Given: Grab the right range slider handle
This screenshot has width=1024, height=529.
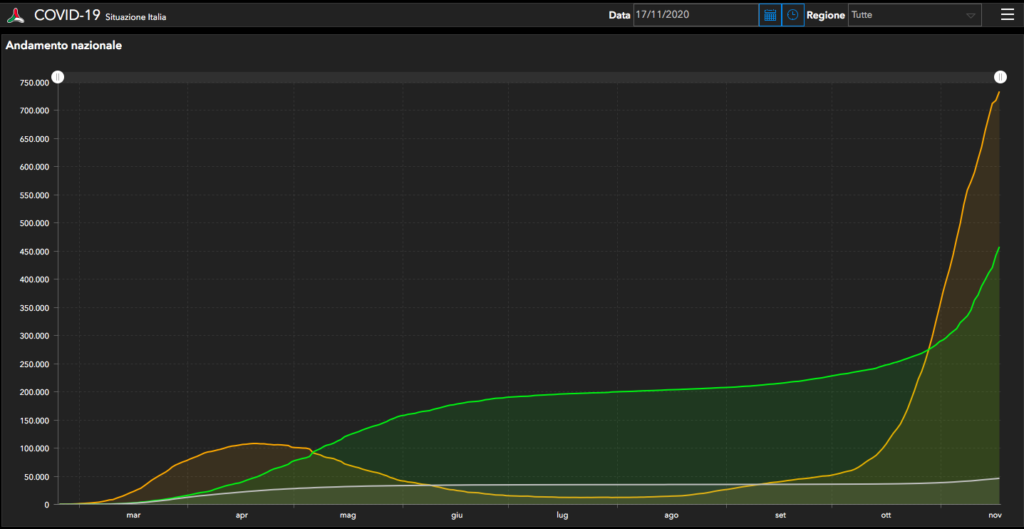Looking at the screenshot, I should (1000, 77).
